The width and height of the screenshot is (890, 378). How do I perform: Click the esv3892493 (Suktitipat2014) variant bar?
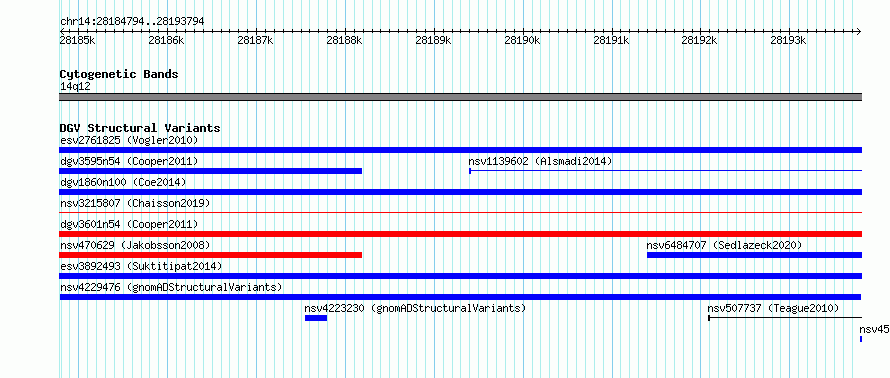click(460, 276)
